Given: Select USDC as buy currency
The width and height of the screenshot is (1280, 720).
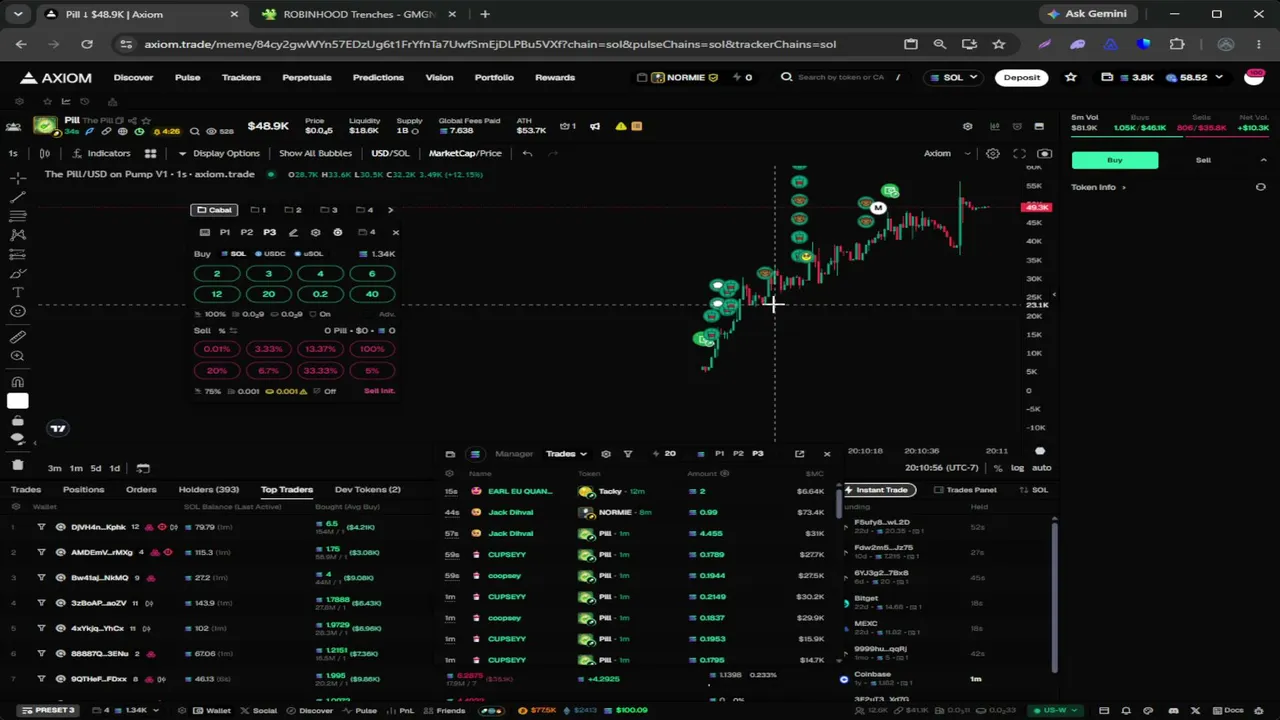Looking at the screenshot, I should [x=271, y=254].
